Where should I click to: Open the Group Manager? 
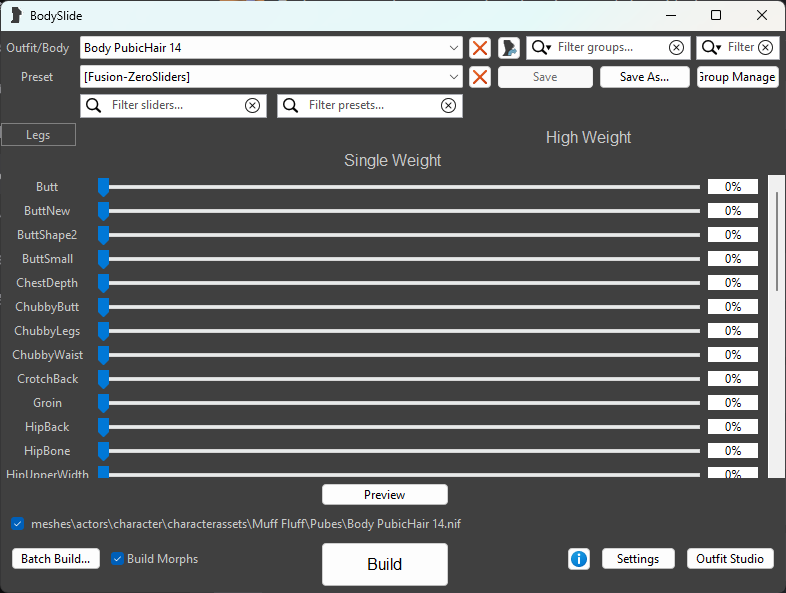pos(737,77)
